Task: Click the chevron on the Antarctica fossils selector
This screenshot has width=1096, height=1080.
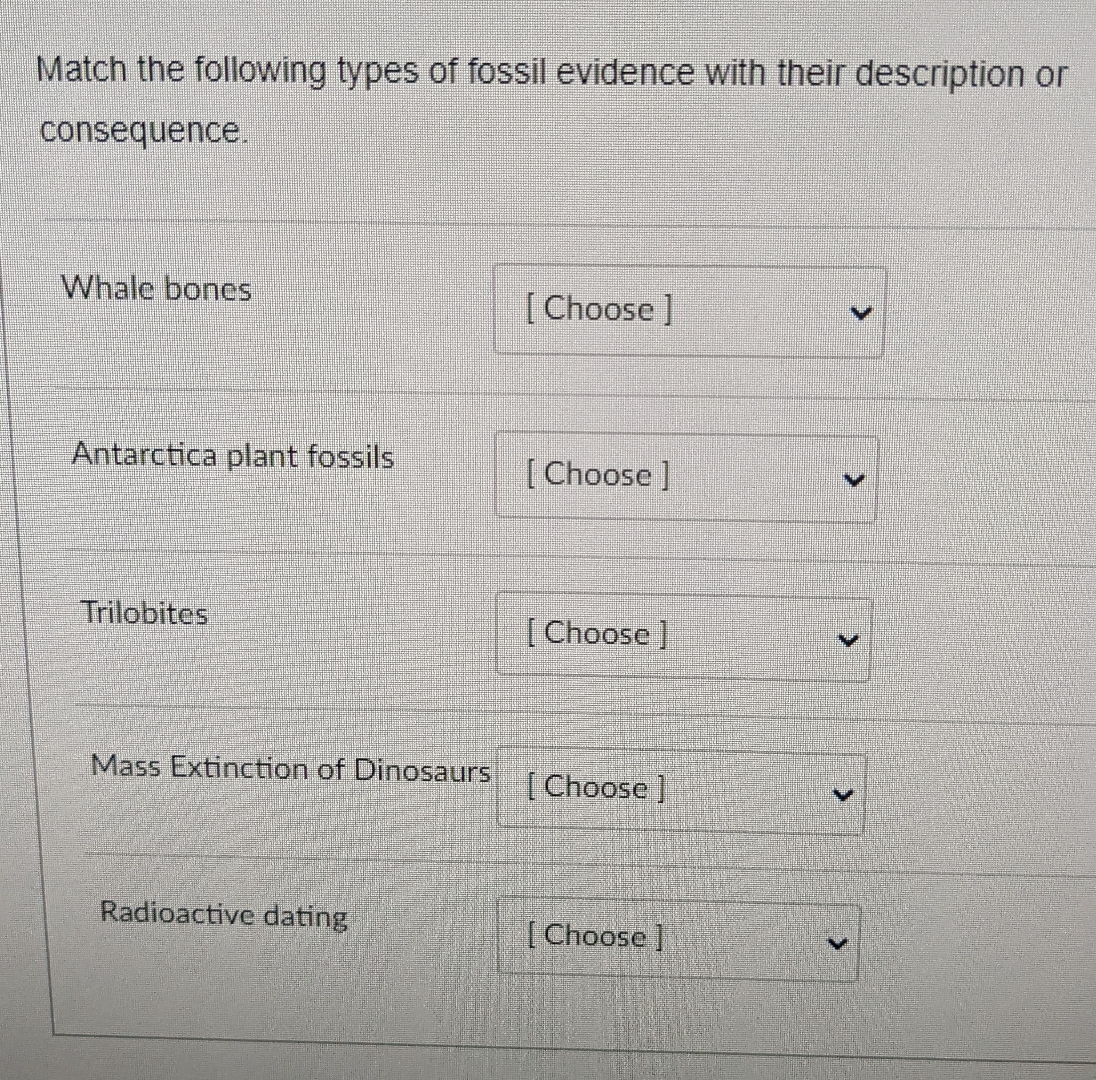Action: tap(854, 480)
